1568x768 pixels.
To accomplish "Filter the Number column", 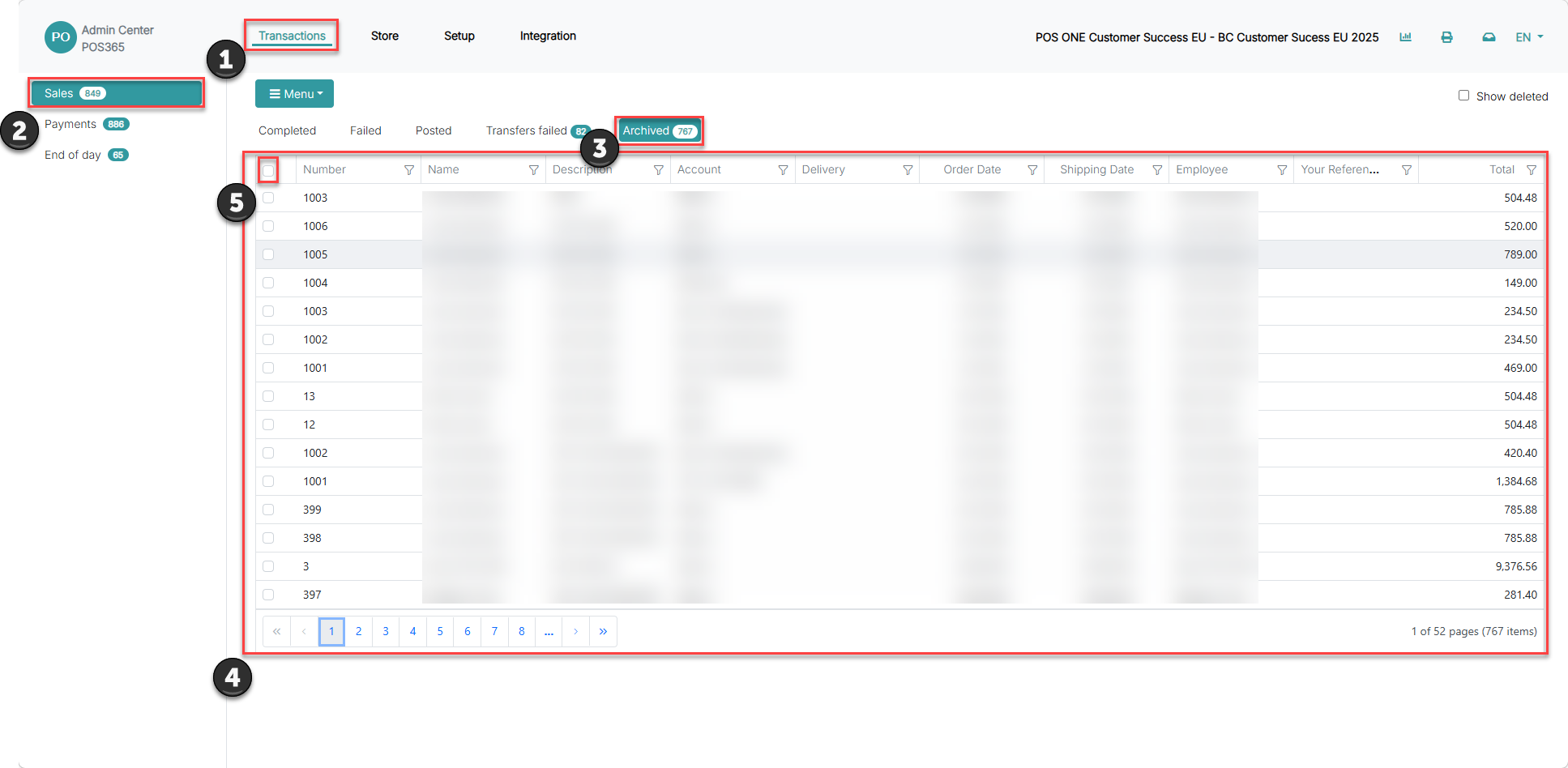I will coord(409,170).
